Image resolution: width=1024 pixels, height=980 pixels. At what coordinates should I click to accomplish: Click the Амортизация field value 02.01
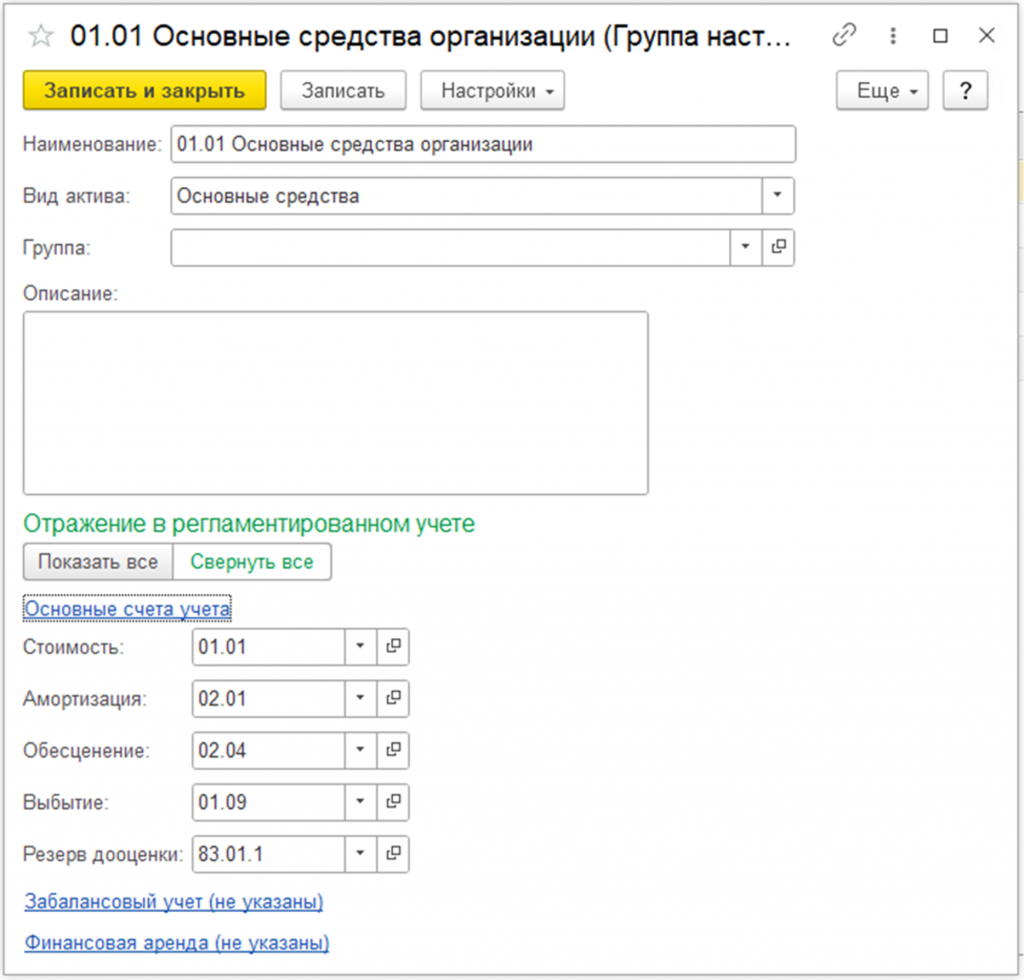[268, 698]
